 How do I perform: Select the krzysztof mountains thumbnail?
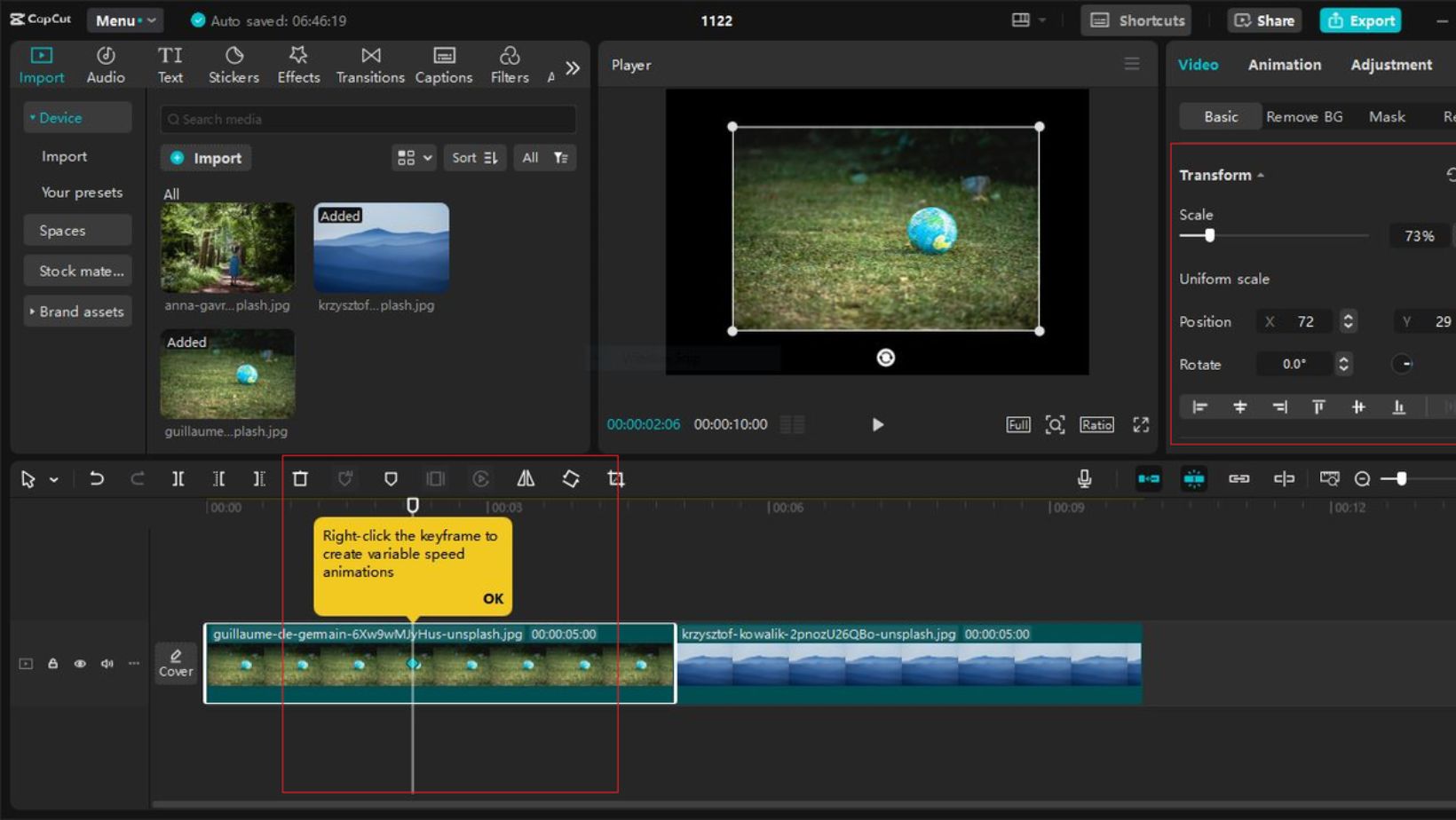(x=381, y=248)
